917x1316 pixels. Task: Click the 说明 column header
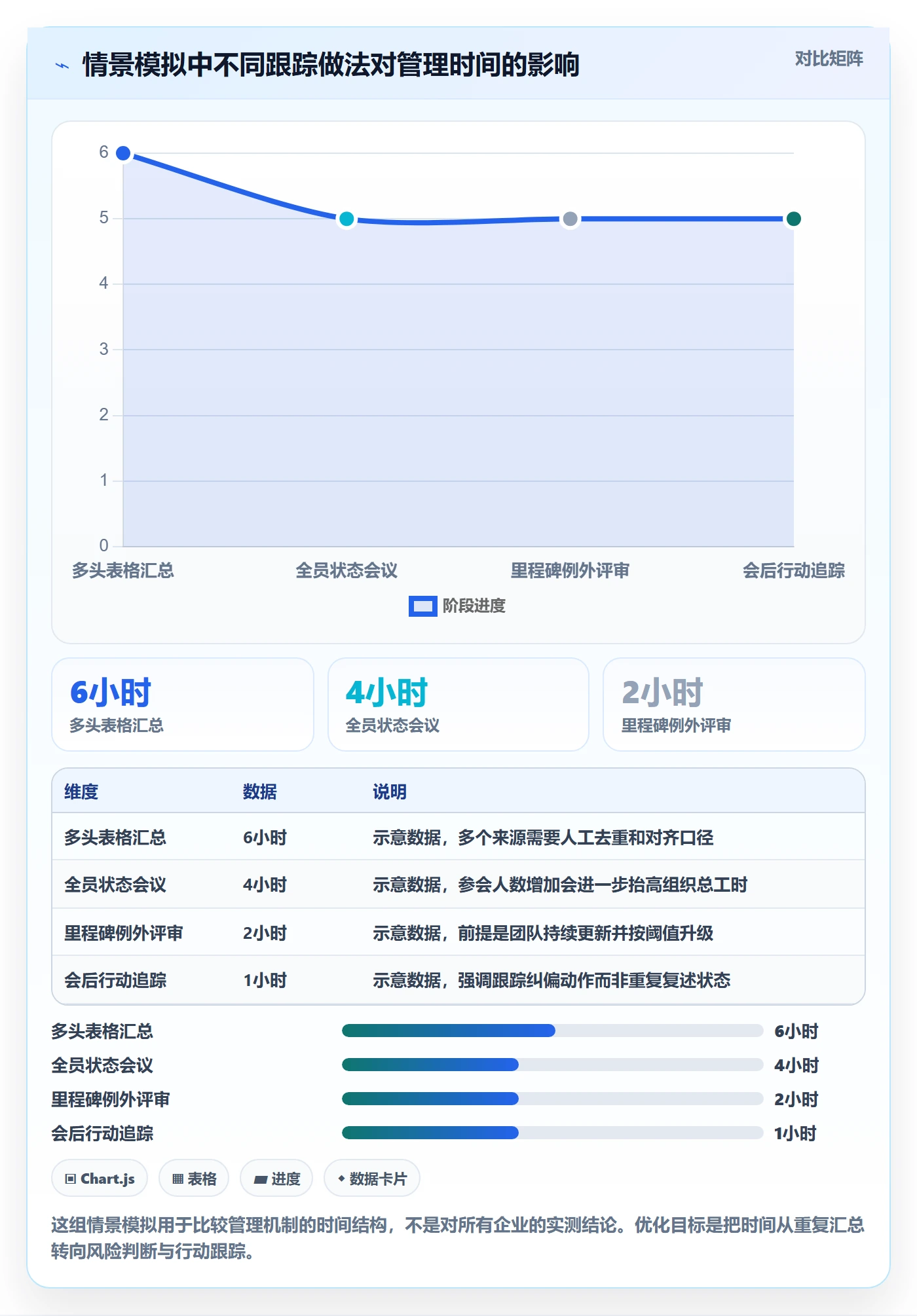point(390,792)
